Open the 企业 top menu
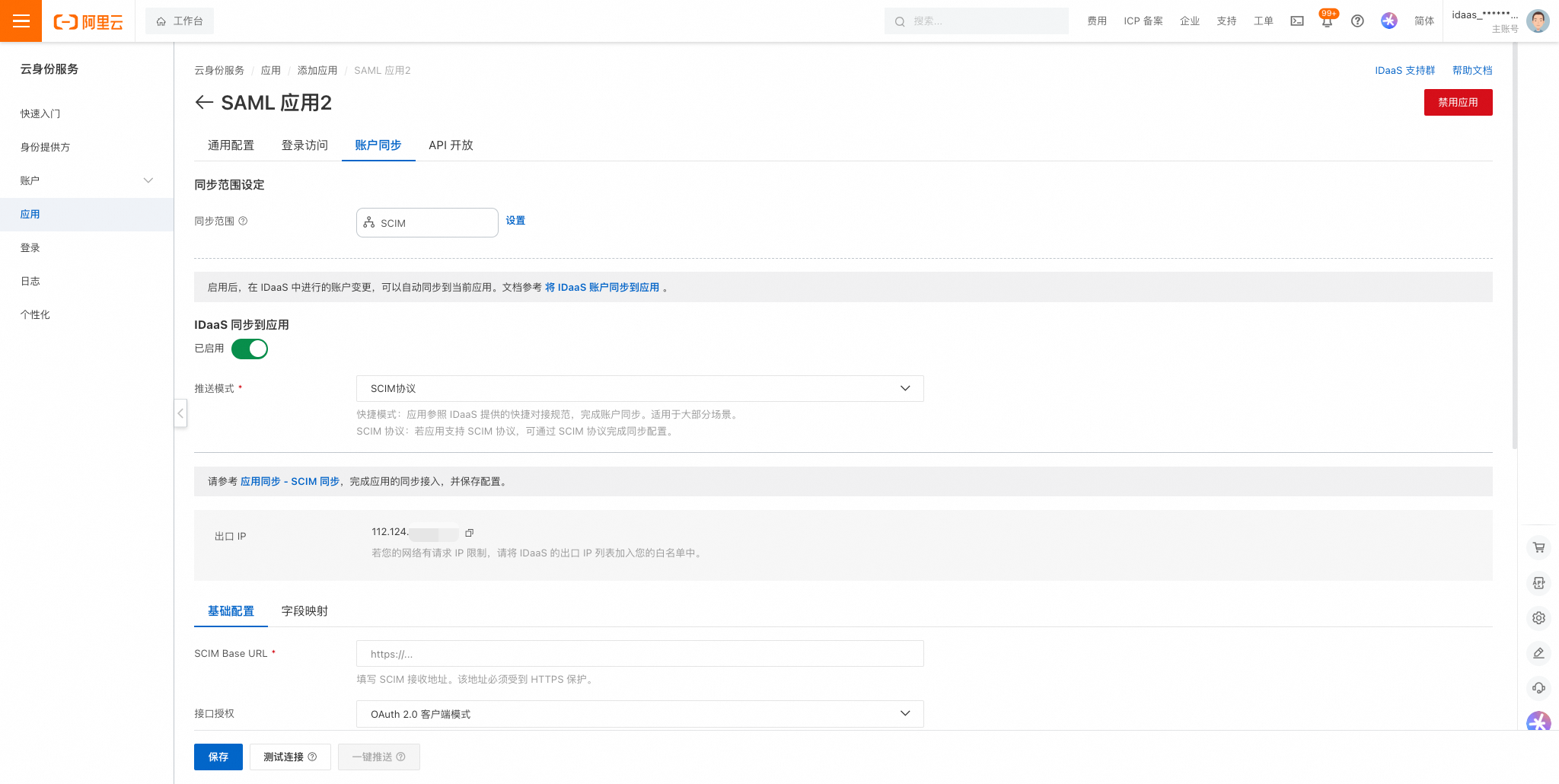Viewport: 1559px width, 784px height. pos(1190,21)
